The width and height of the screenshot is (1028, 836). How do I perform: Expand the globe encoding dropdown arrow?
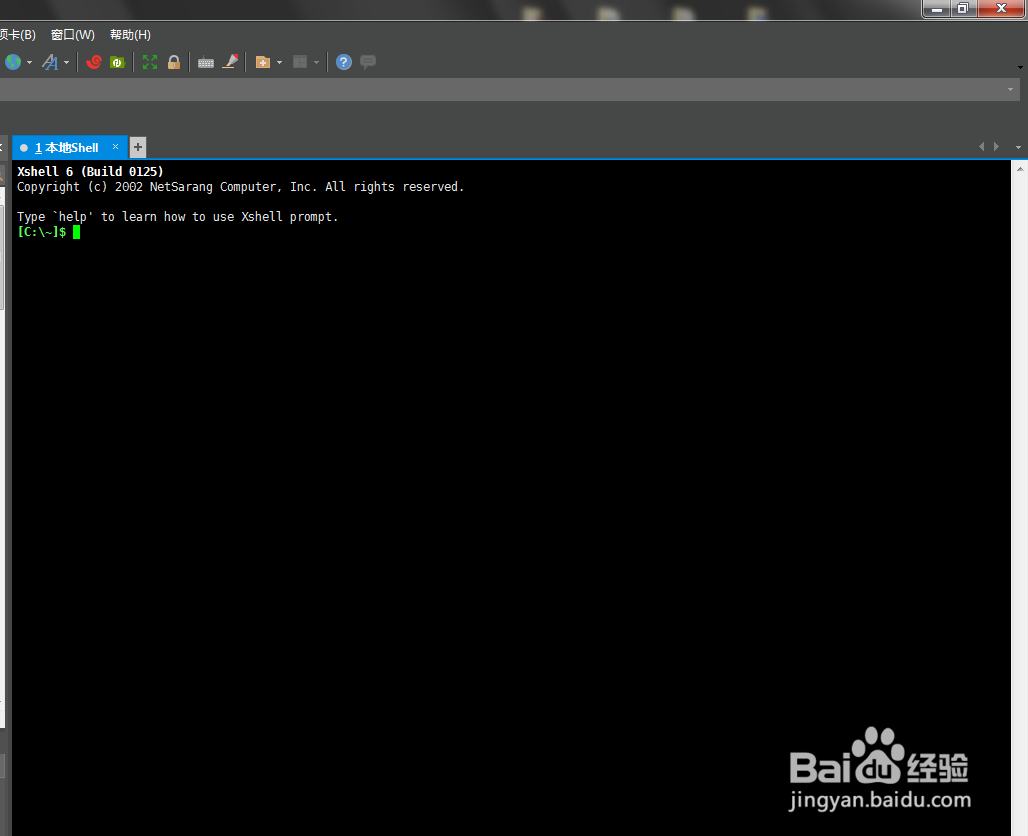pos(30,63)
